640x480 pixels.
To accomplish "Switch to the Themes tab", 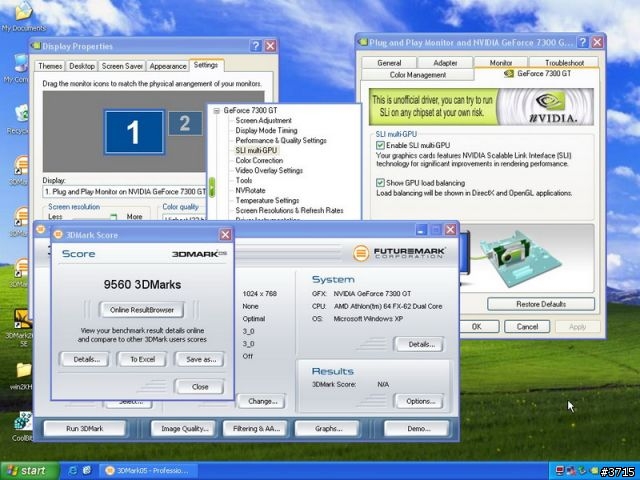I will coord(50,66).
